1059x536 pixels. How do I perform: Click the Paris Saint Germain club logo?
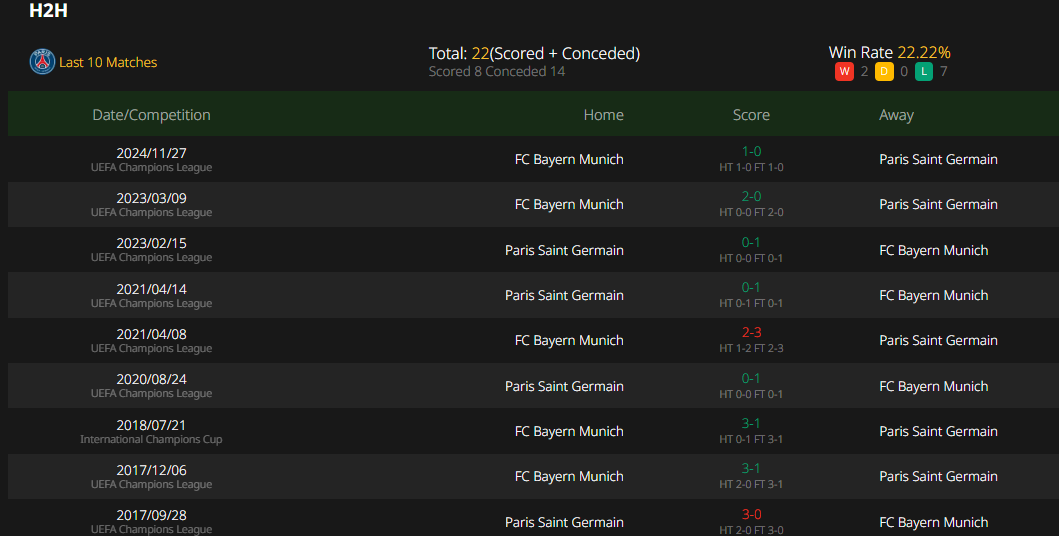[42, 62]
